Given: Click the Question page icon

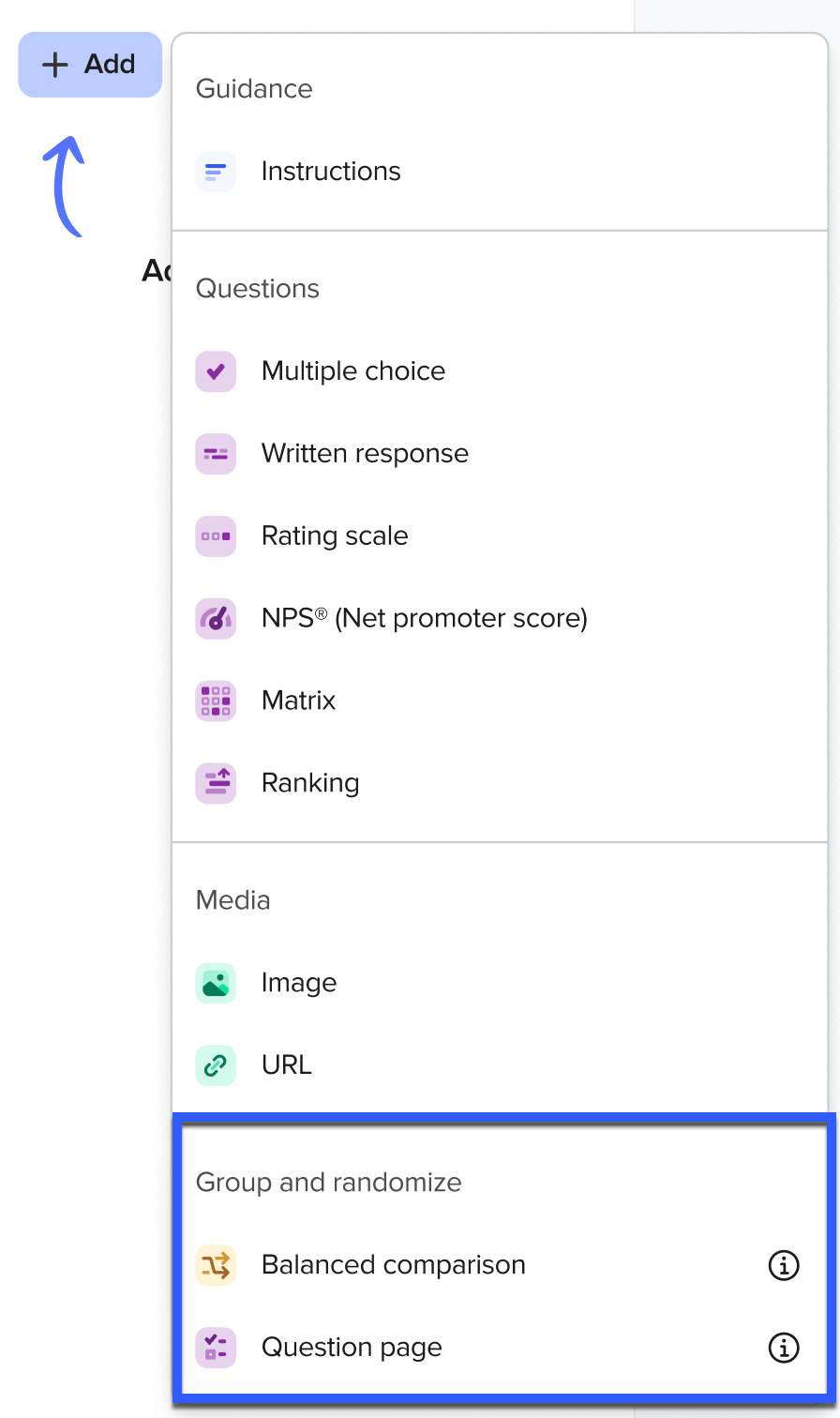Looking at the screenshot, I should 216,1348.
